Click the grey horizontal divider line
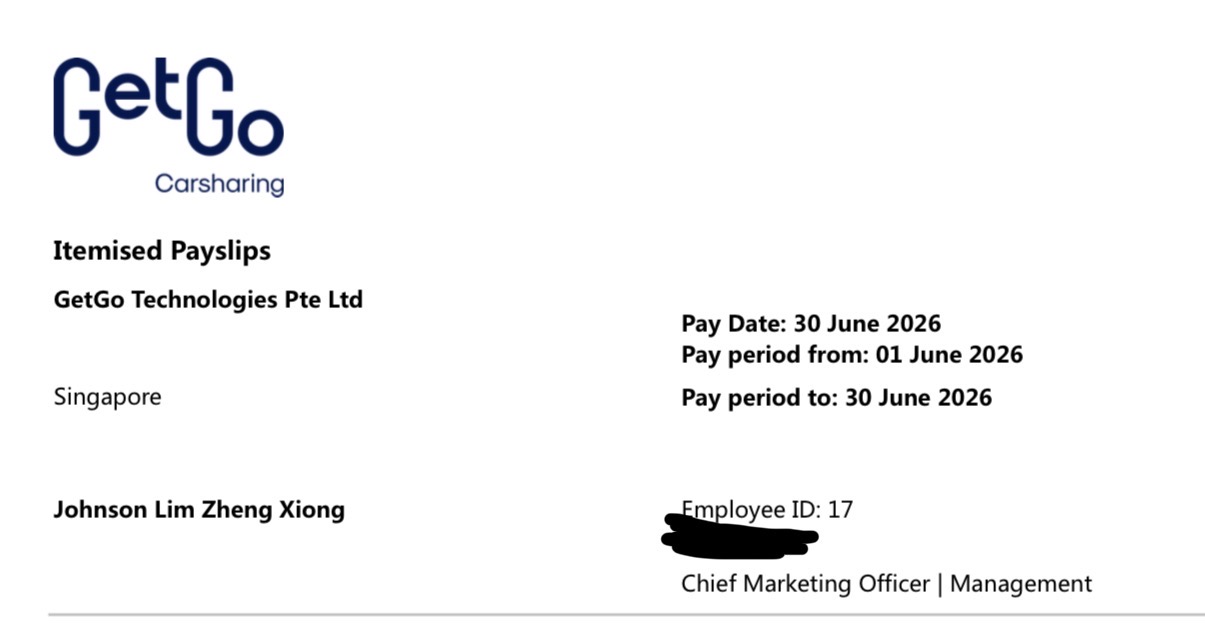The width and height of the screenshot is (1205, 634). [626, 614]
